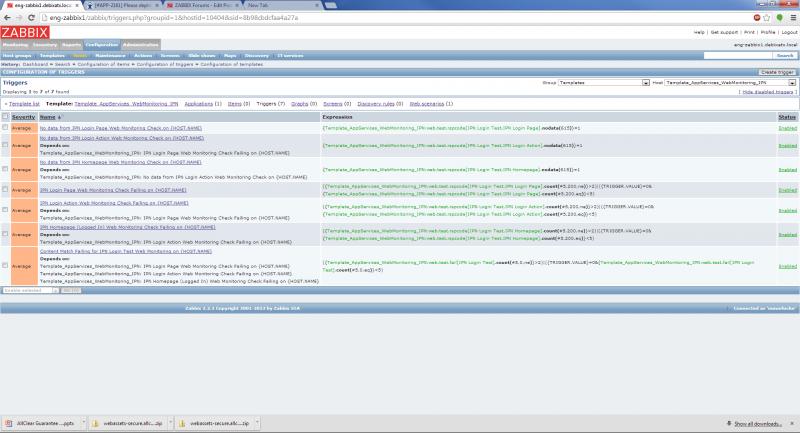Click the Create trigger button
Image resolution: width=800 pixels, height=433 pixels.
(x=778, y=72)
